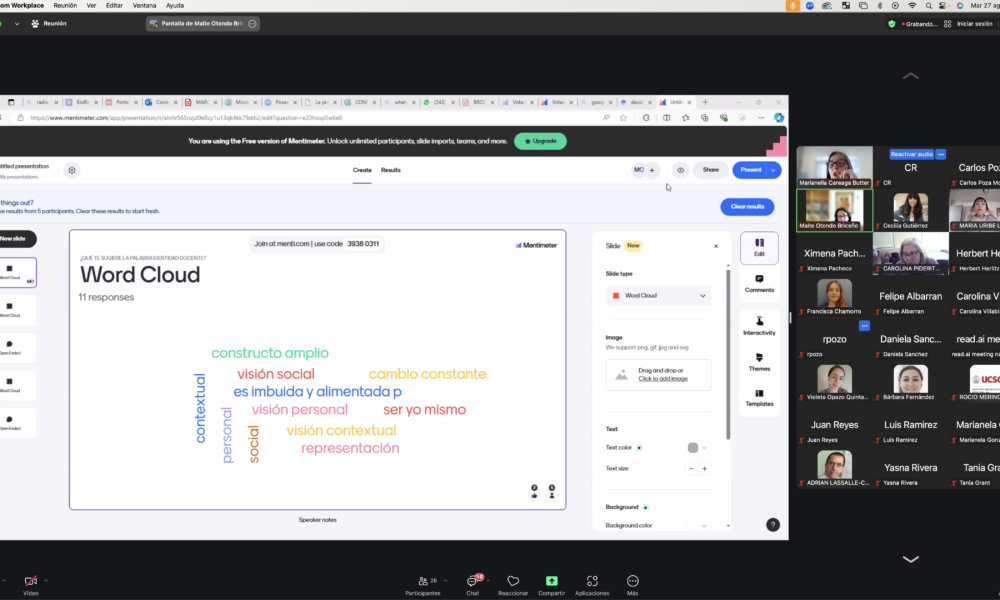Start Zoom video camera icon
This screenshot has width=1000, height=600.
30,581
